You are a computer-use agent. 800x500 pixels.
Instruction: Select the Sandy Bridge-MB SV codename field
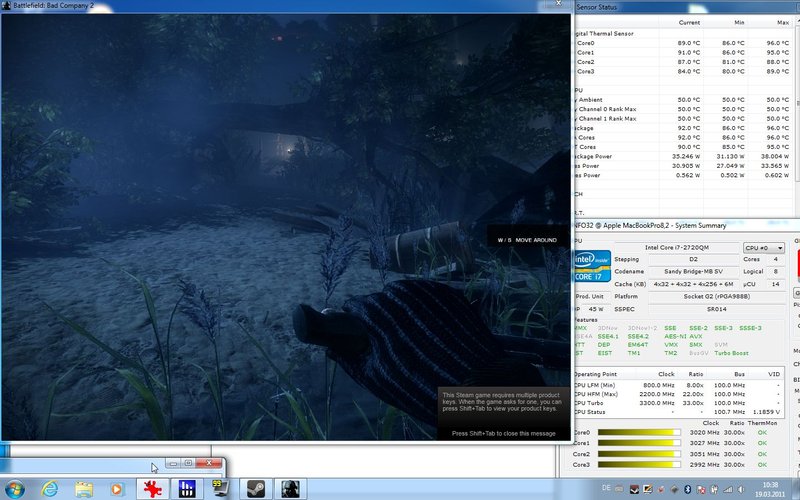point(693,272)
